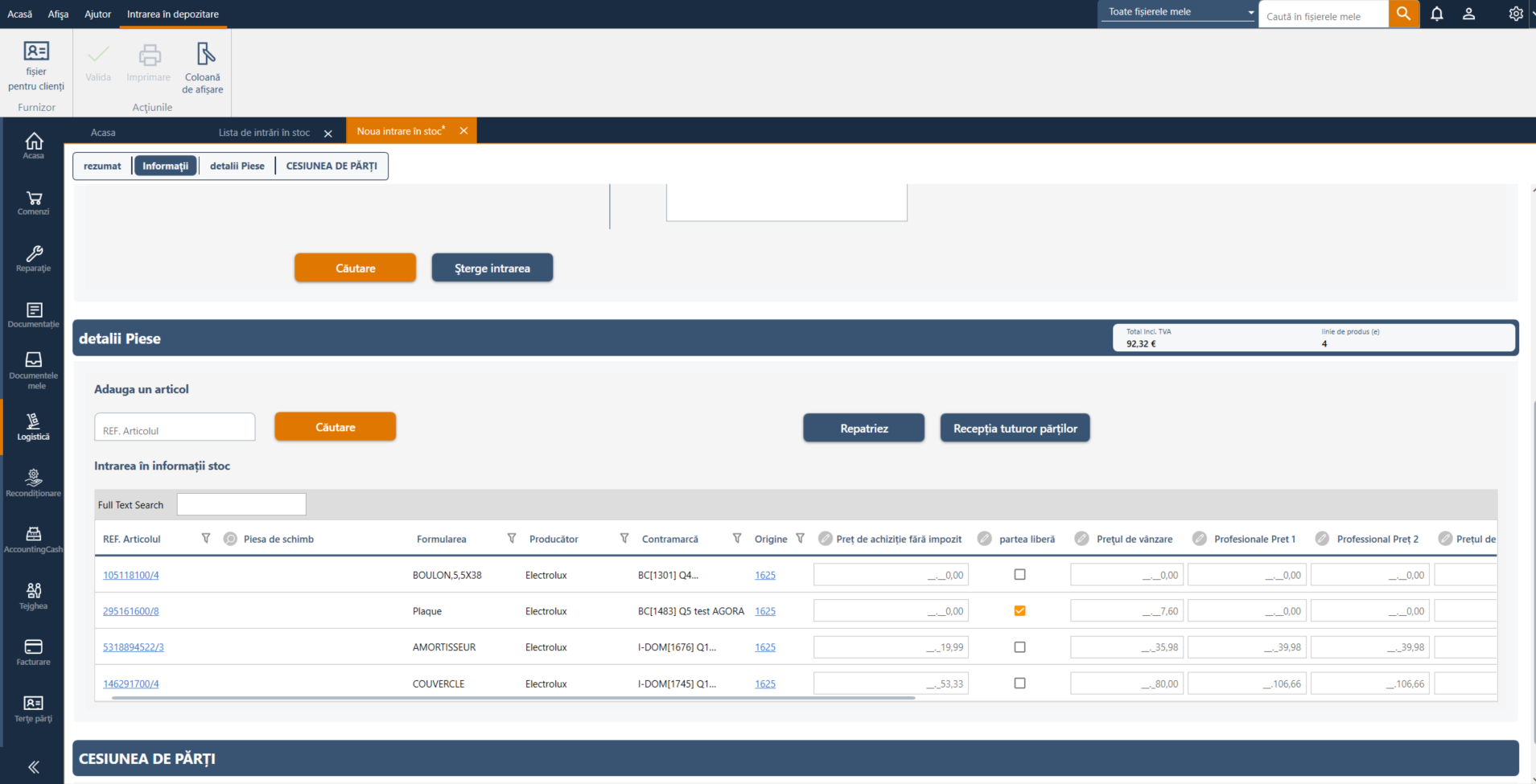Open the fișier pentru clienți ribbon icon
Screen dimensions: 1536x784
pos(36,66)
